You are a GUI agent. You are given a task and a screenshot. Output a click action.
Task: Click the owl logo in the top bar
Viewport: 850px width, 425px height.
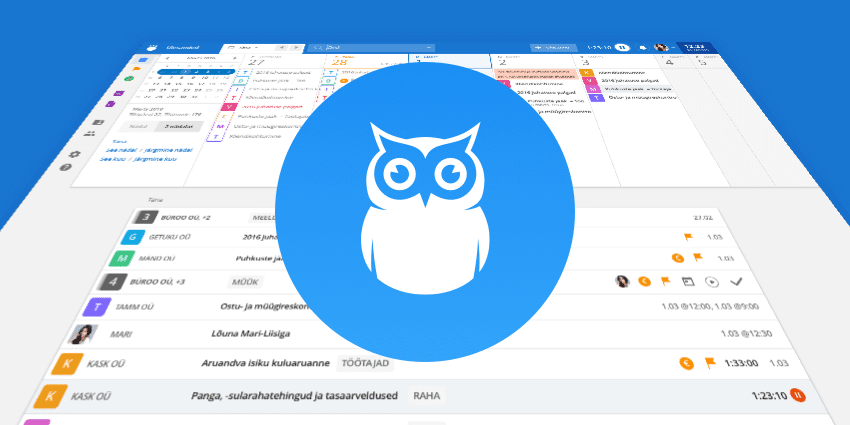152,47
